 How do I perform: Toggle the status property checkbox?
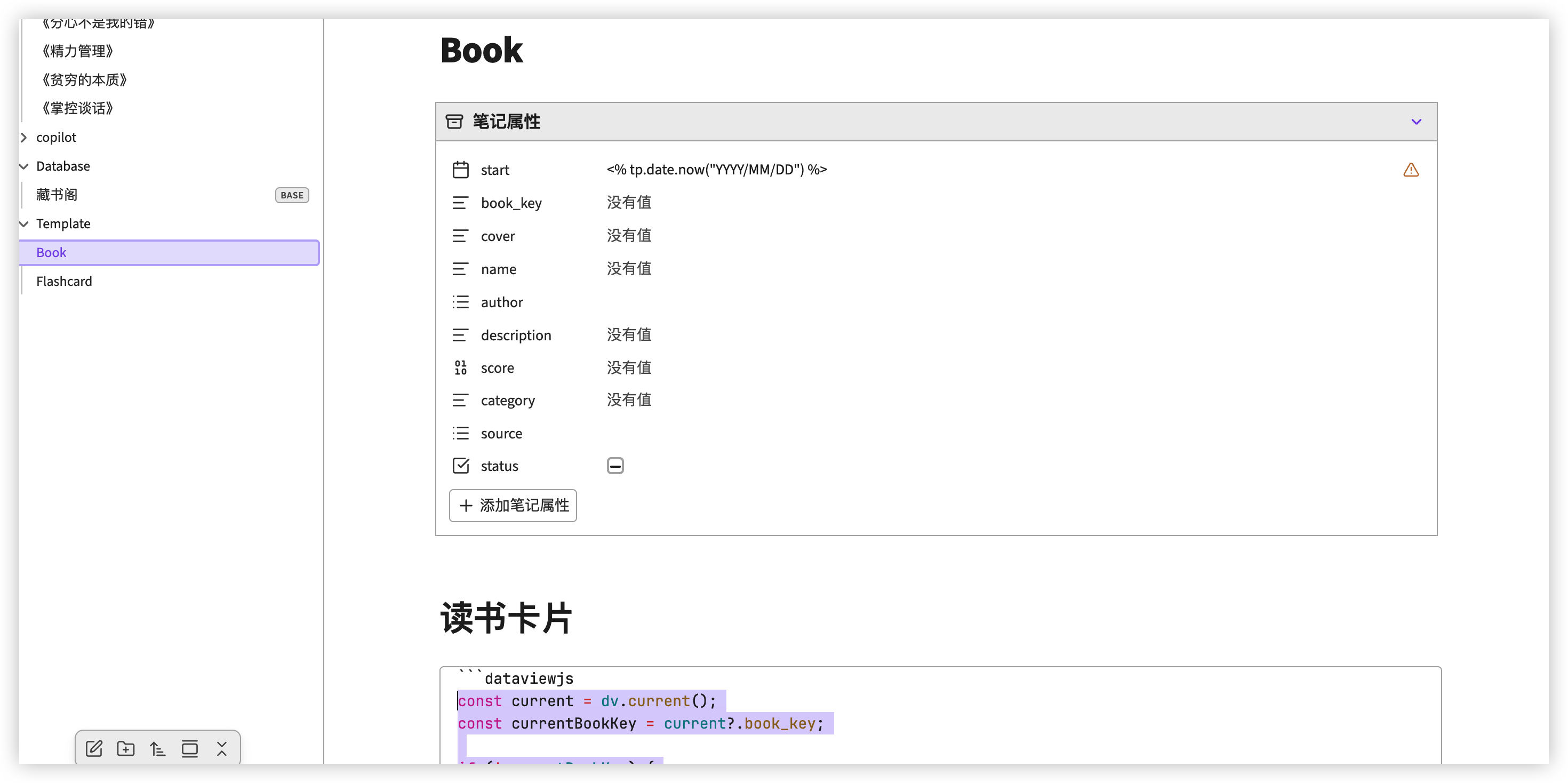(x=615, y=466)
